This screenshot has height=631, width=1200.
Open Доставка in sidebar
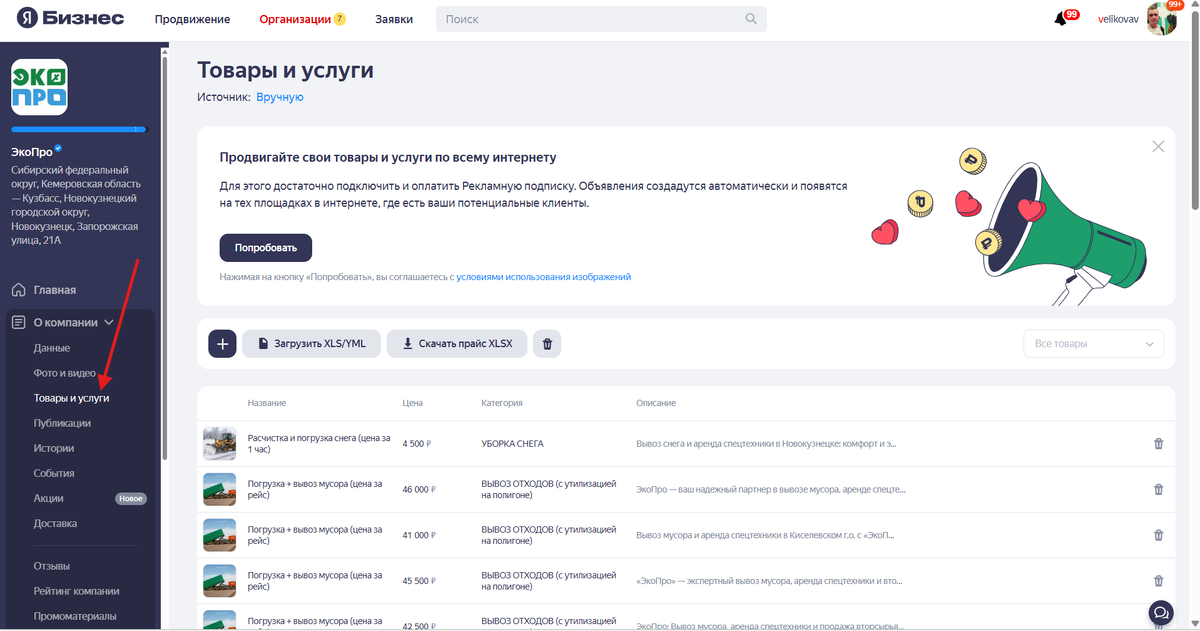point(55,523)
